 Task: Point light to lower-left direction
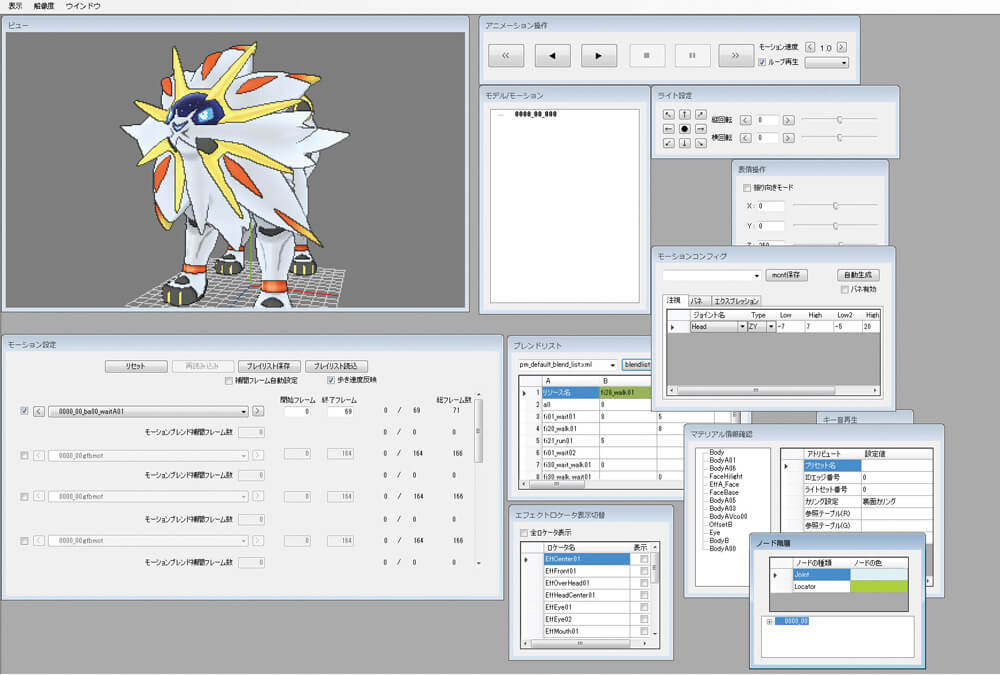[x=668, y=143]
